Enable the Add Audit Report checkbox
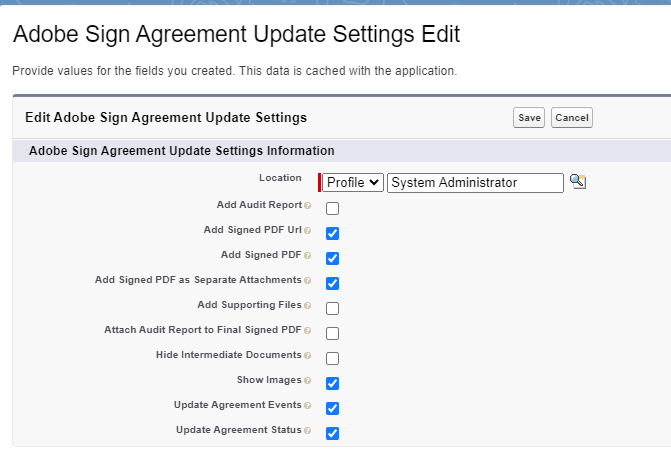 (x=333, y=208)
